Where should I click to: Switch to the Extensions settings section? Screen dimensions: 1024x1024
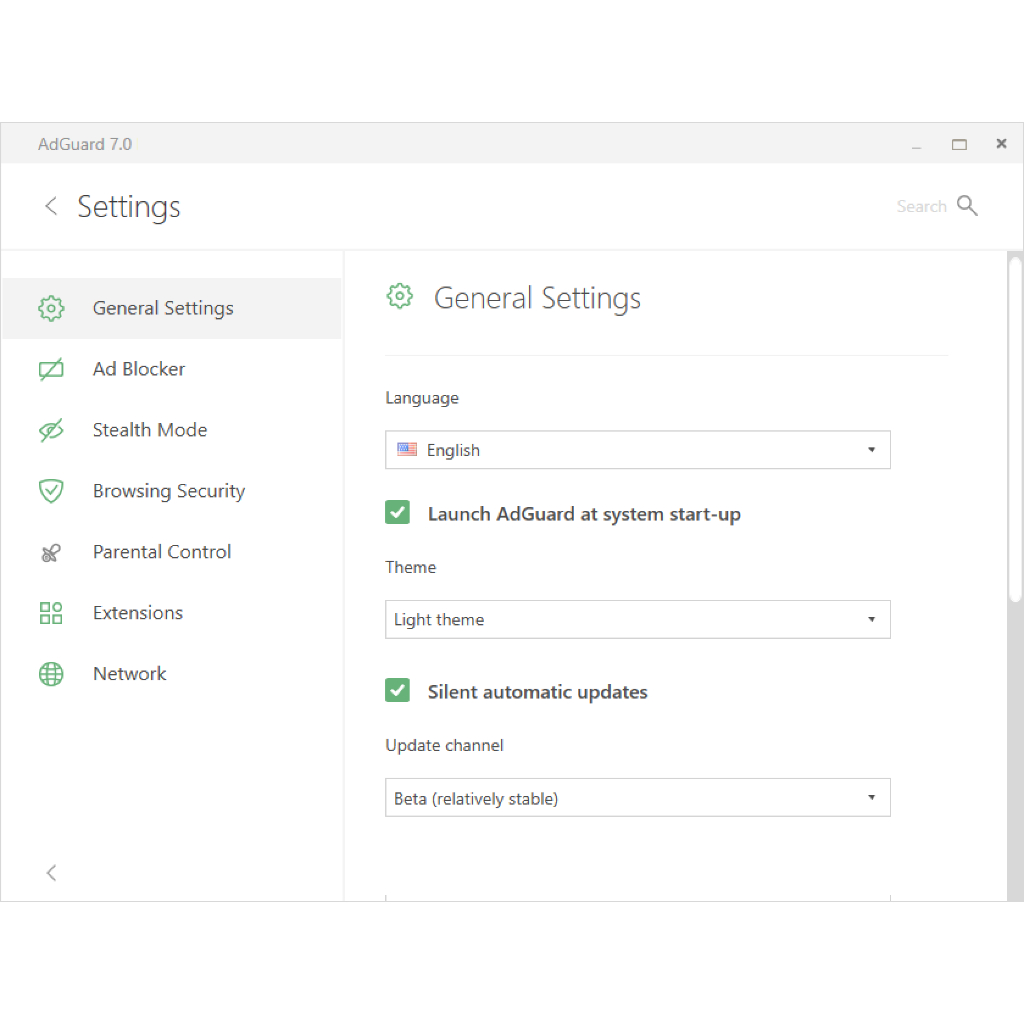[138, 613]
